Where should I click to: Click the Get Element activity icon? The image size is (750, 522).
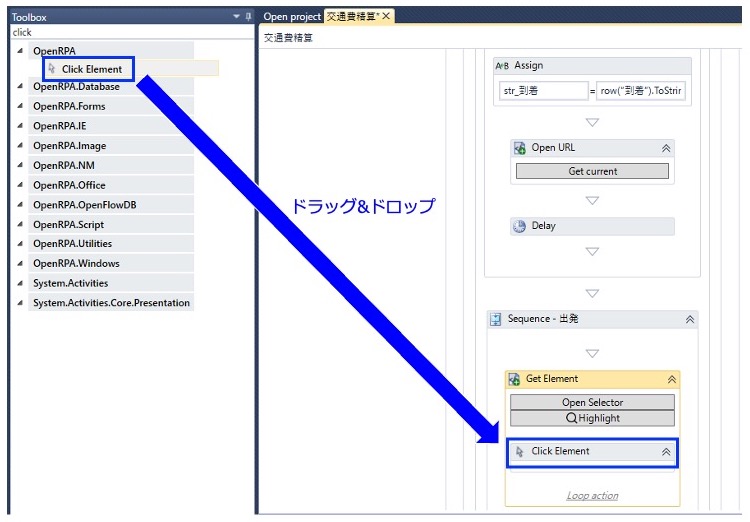pos(514,379)
